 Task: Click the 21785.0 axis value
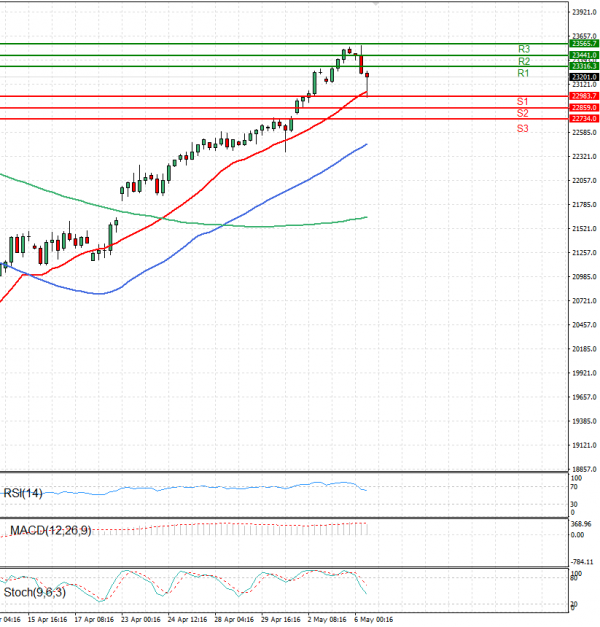[x=584, y=205]
